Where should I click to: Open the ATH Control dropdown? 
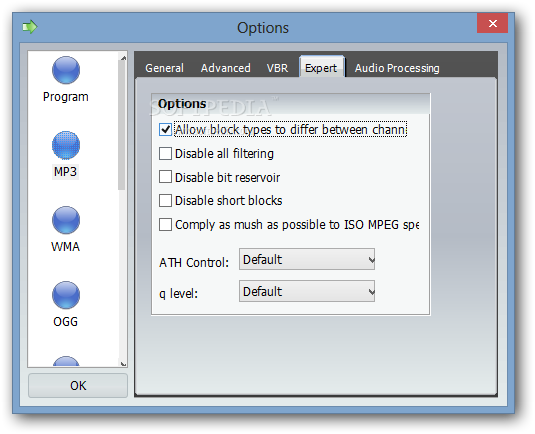307,259
